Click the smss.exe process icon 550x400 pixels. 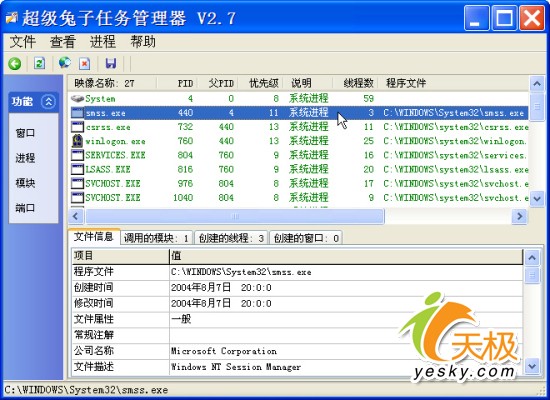[x=77, y=113]
